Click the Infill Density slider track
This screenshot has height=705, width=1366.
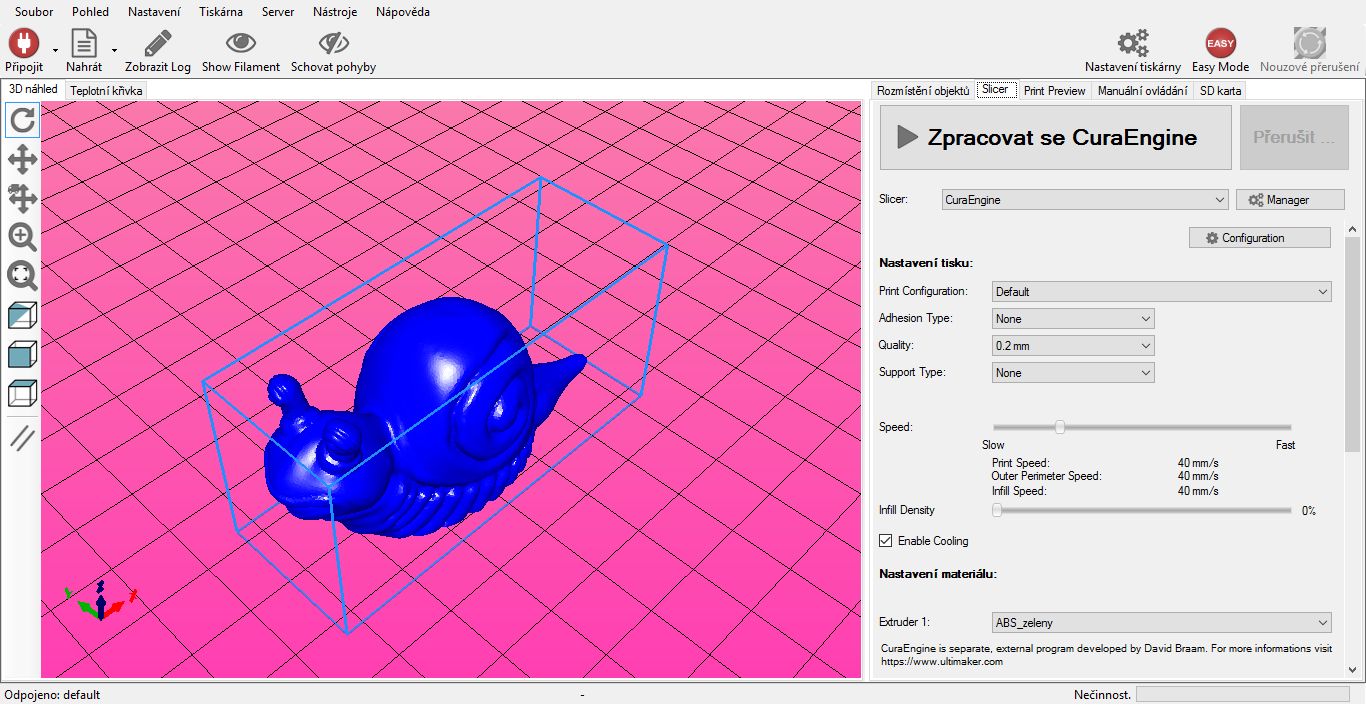[x=1143, y=511]
